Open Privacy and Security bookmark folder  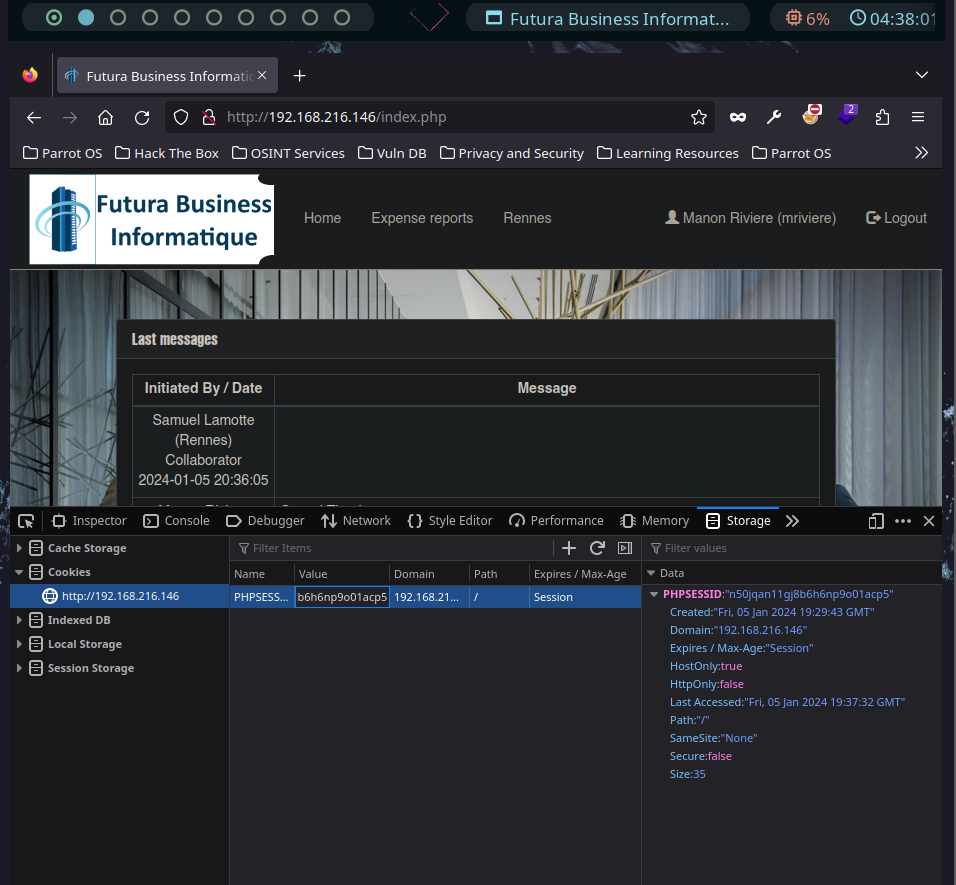[x=512, y=153]
